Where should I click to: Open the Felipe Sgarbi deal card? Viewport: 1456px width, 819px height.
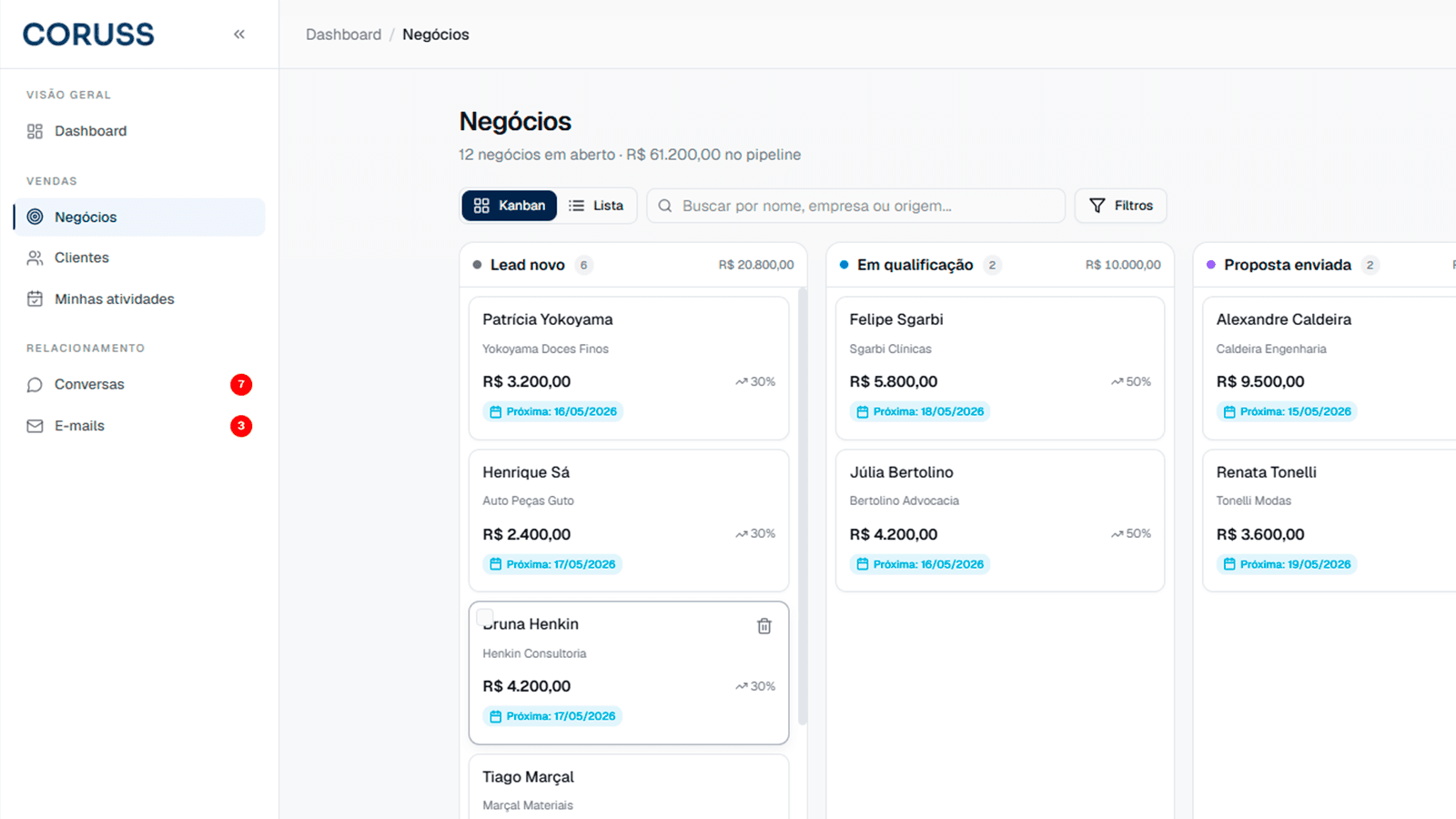coord(1000,369)
